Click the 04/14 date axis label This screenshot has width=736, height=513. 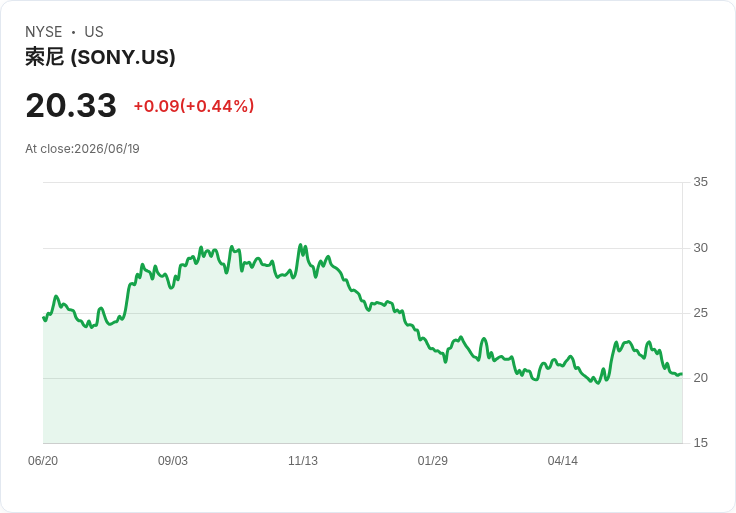(562, 461)
